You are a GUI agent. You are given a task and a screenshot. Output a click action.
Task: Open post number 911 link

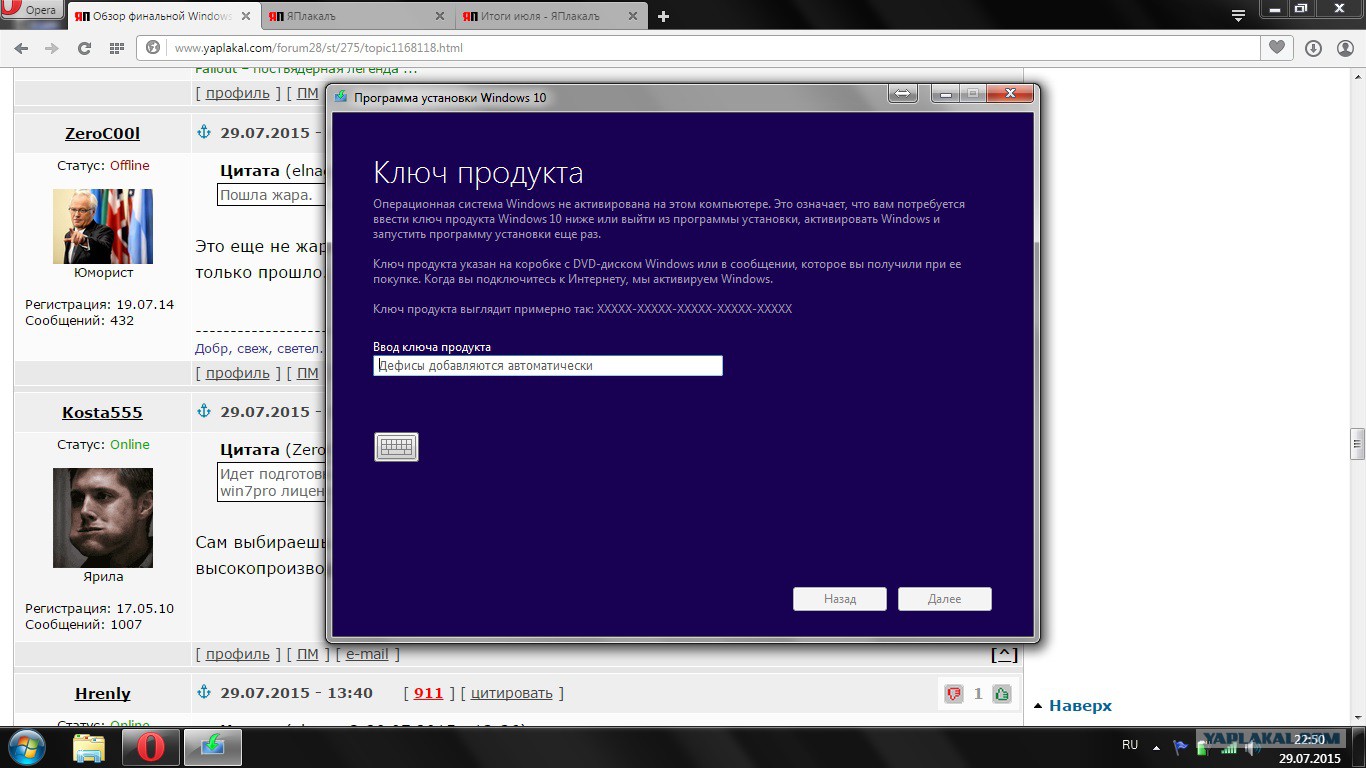click(428, 693)
